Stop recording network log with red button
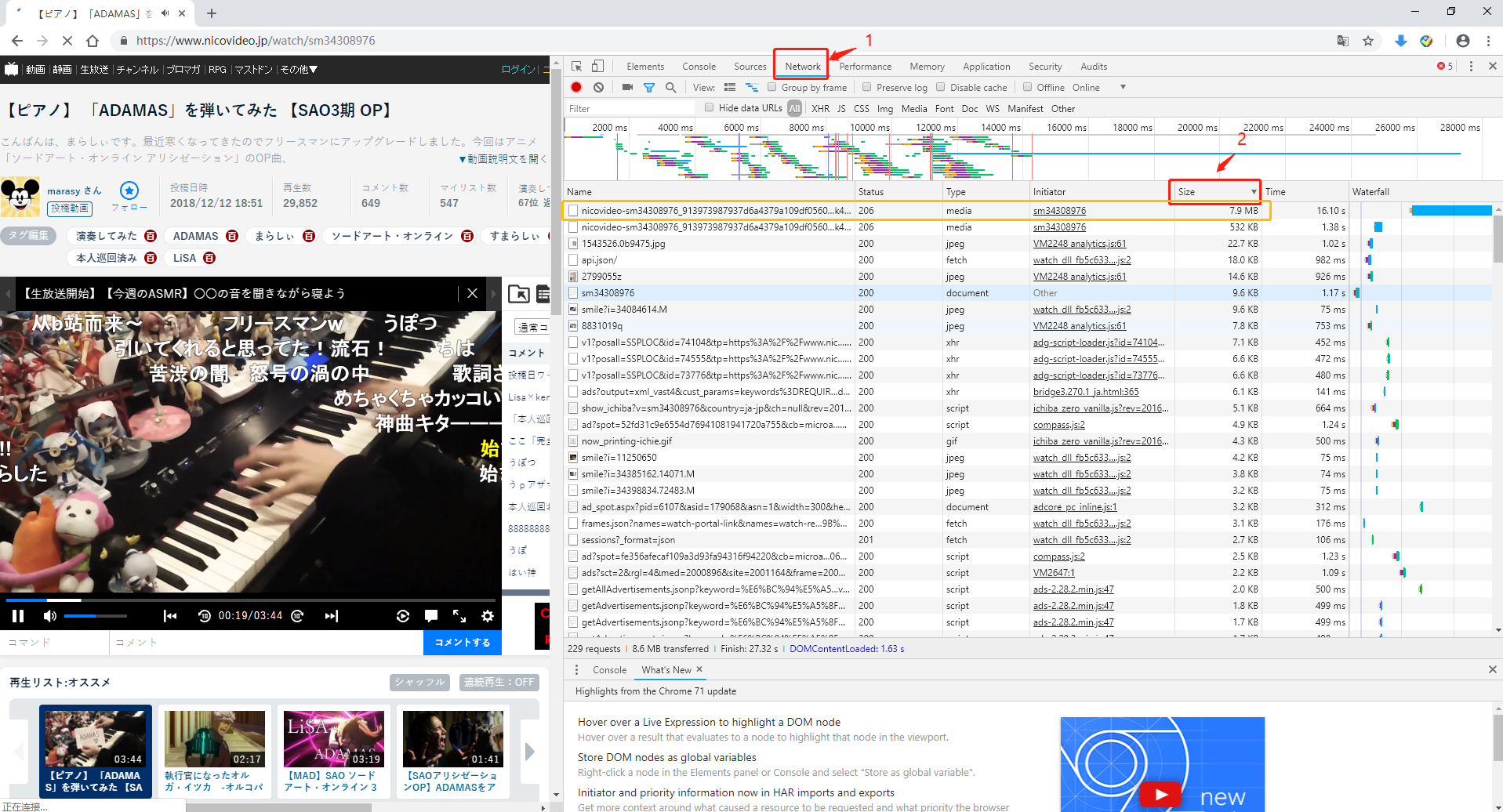Screen dimensions: 1503x812 (576, 87)
